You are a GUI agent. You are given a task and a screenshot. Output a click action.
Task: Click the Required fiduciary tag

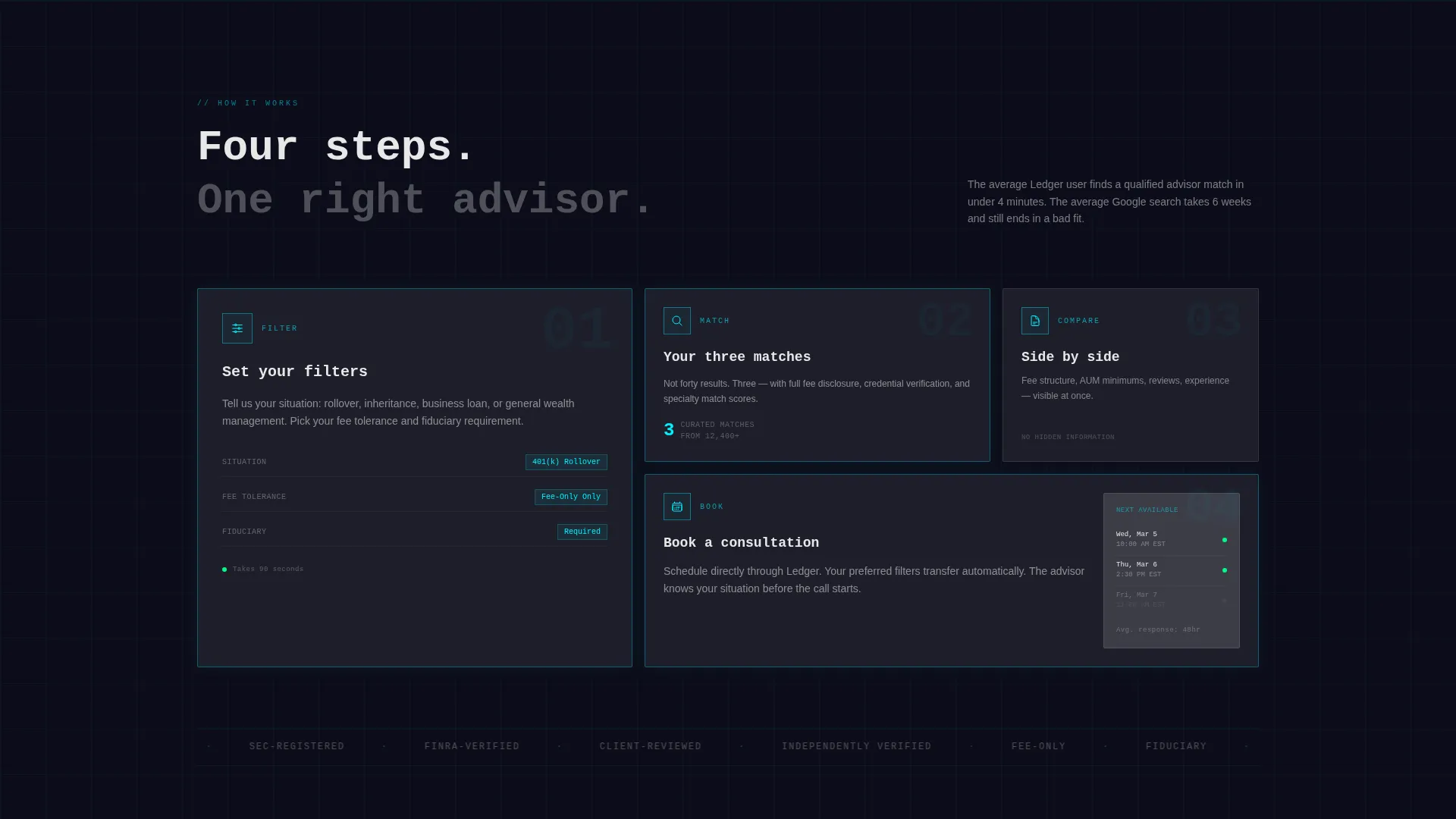click(x=582, y=532)
